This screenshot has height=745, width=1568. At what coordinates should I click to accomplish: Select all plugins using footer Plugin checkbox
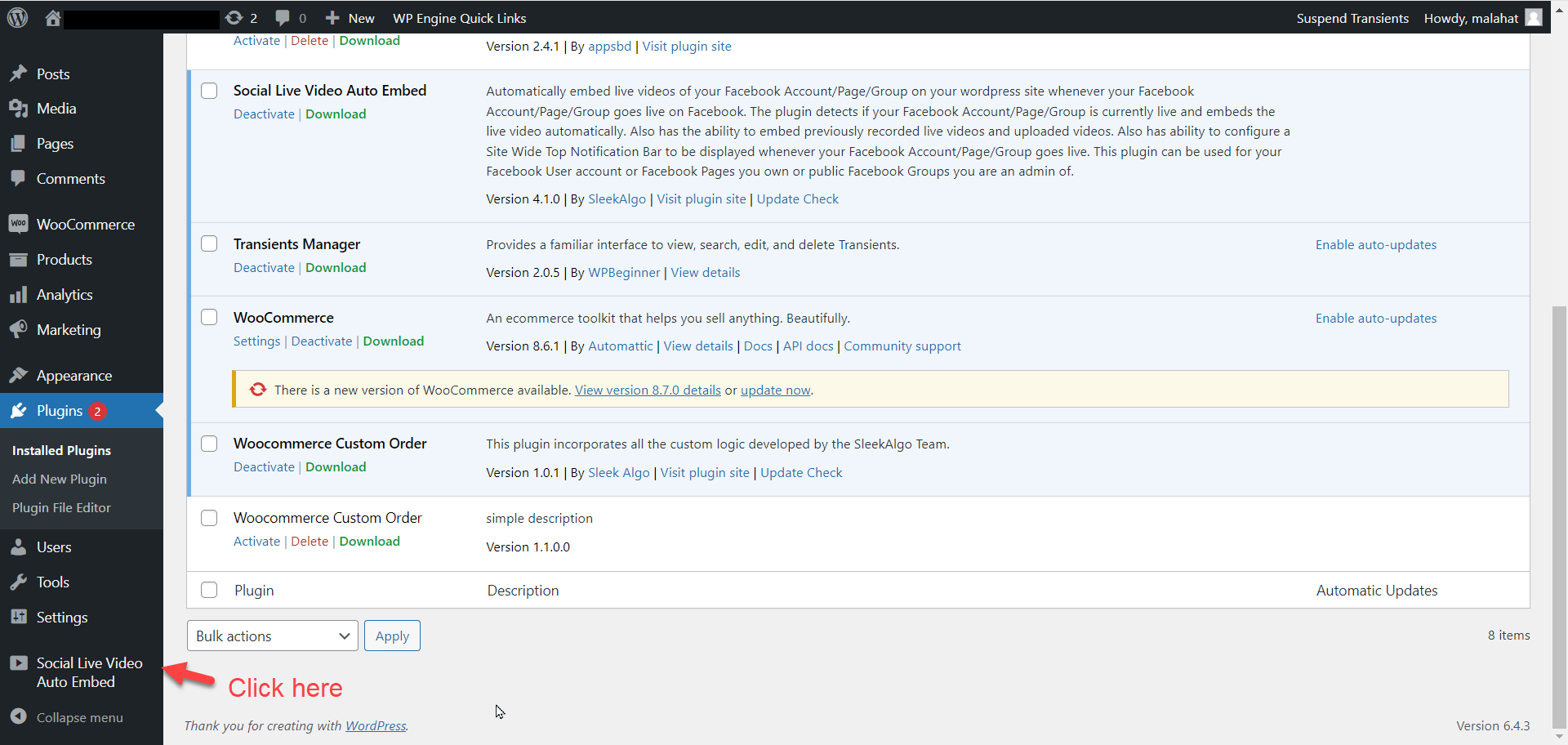[209, 590]
